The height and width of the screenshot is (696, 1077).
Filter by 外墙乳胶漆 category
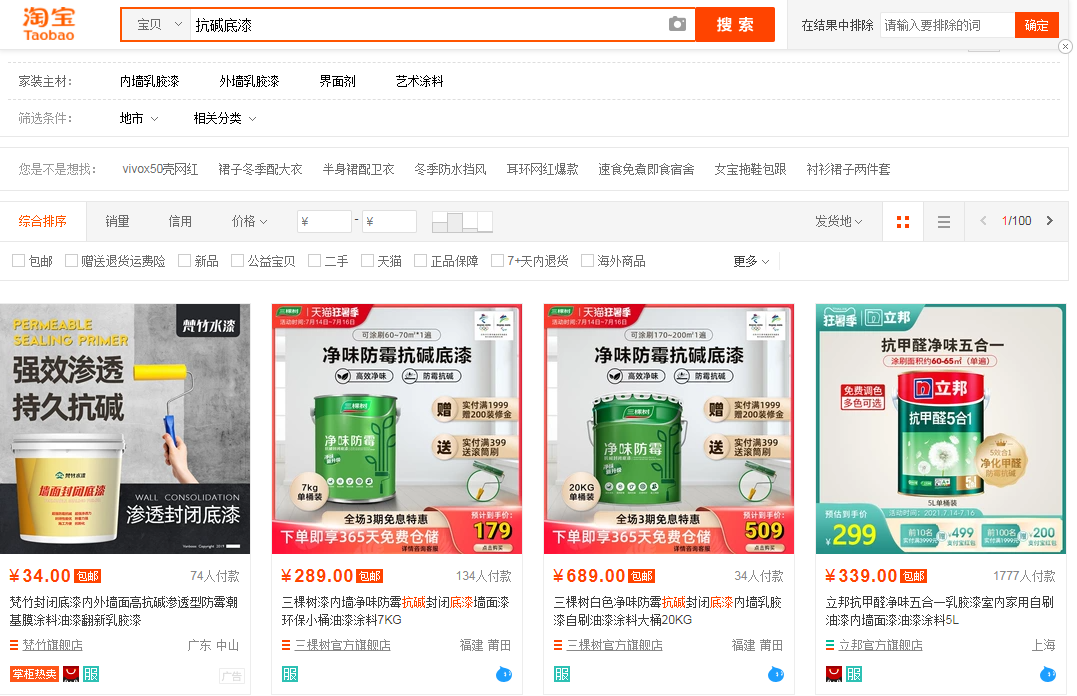[249, 82]
